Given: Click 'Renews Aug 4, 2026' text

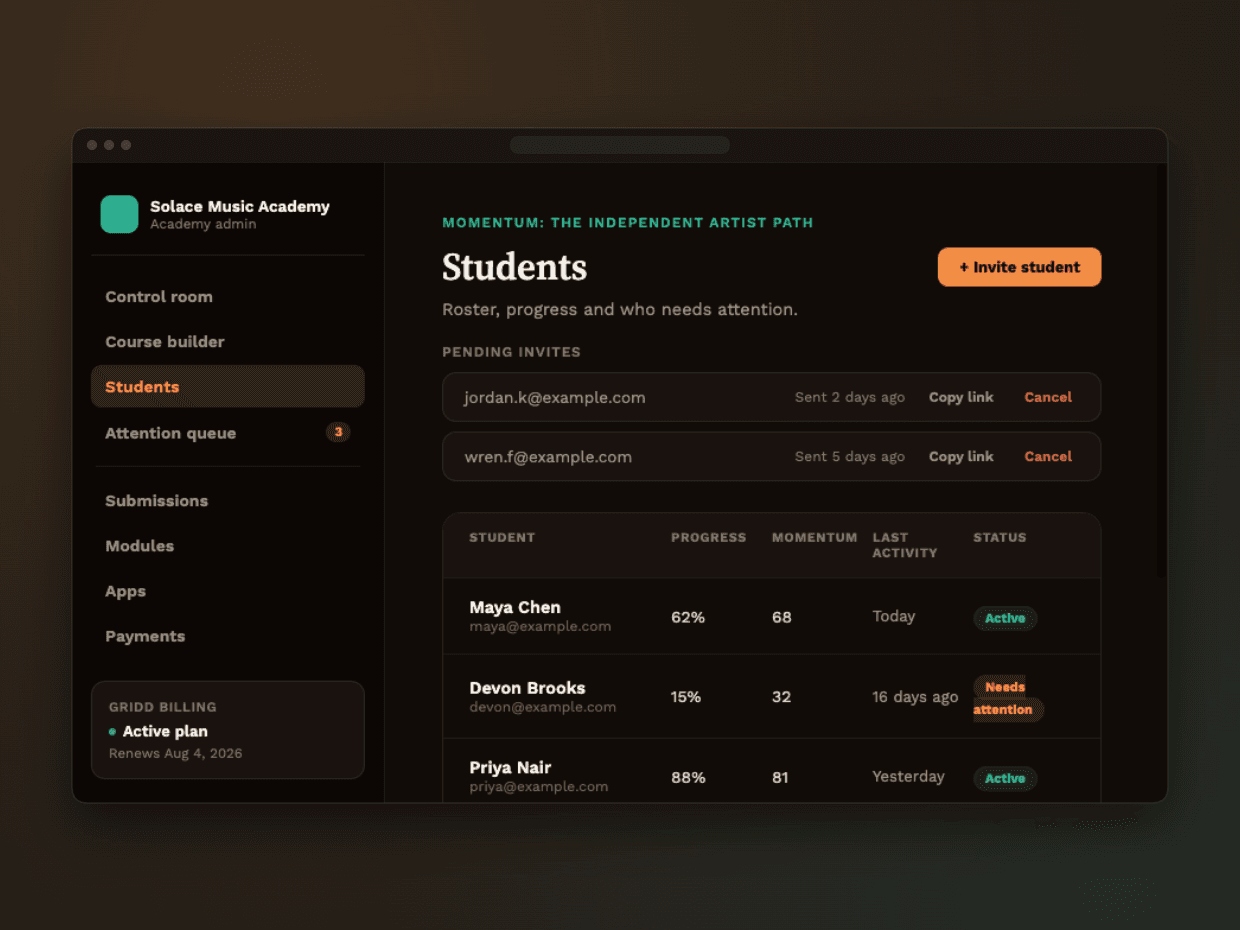Looking at the screenshot, I should 176,753.
